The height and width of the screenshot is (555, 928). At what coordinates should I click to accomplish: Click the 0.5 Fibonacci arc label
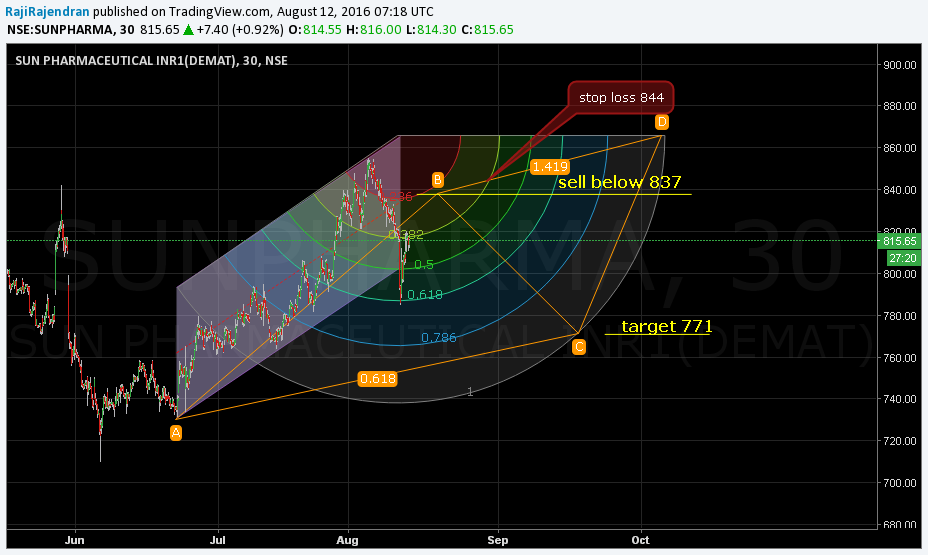(x=424, y=264)
